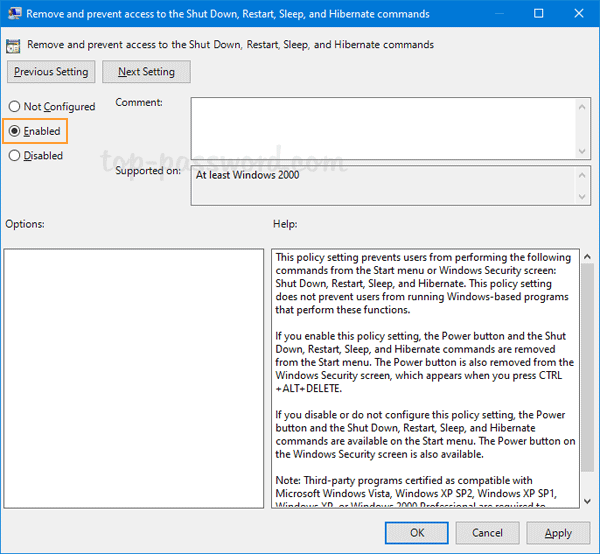Choose the Enabled radio option
This screenshot has height=554, width=600.
(14, 131)
